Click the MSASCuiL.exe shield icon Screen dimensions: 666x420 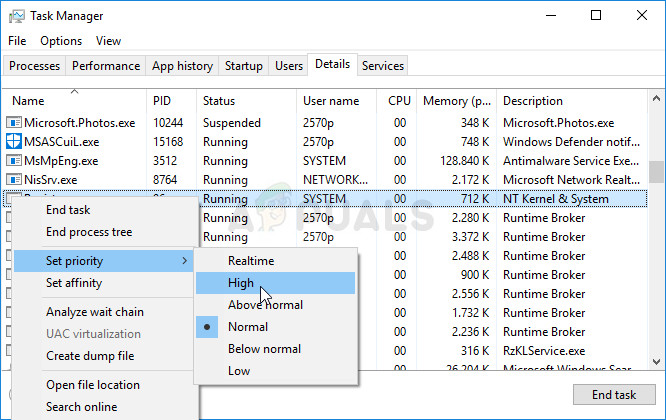pos(14,141)
